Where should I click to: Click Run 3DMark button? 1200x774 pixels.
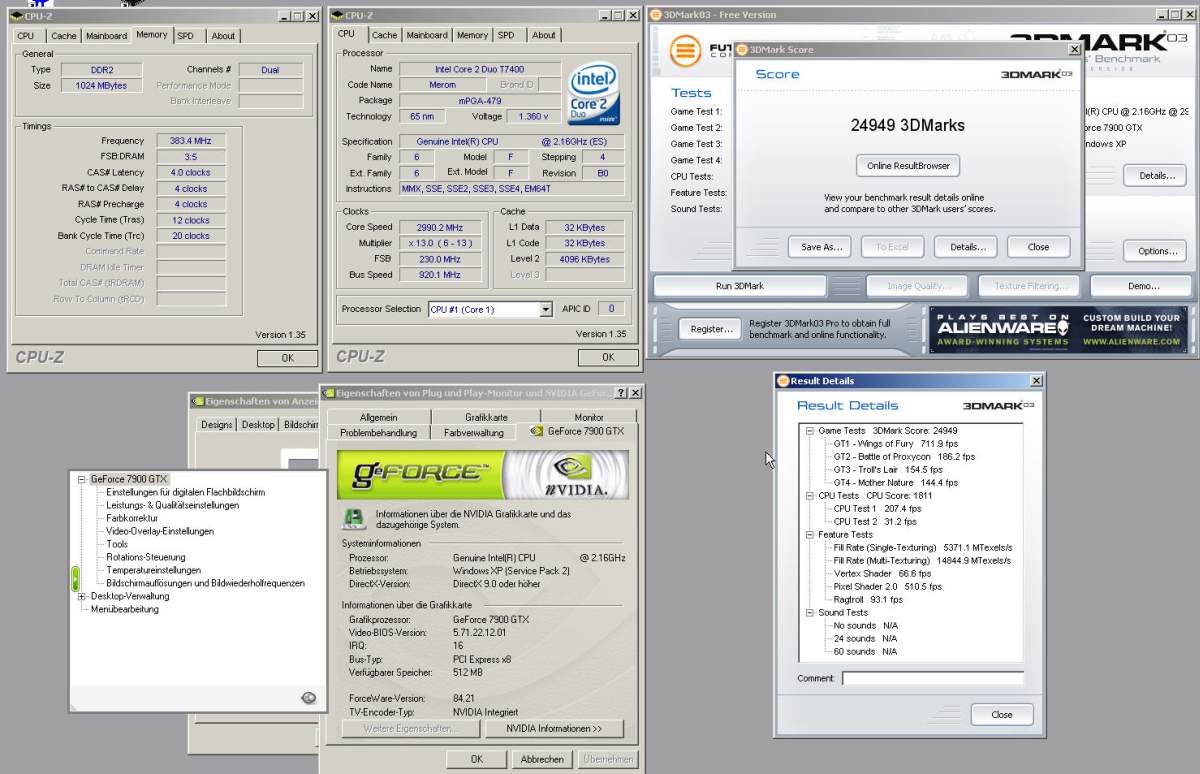tap(740, 286)
